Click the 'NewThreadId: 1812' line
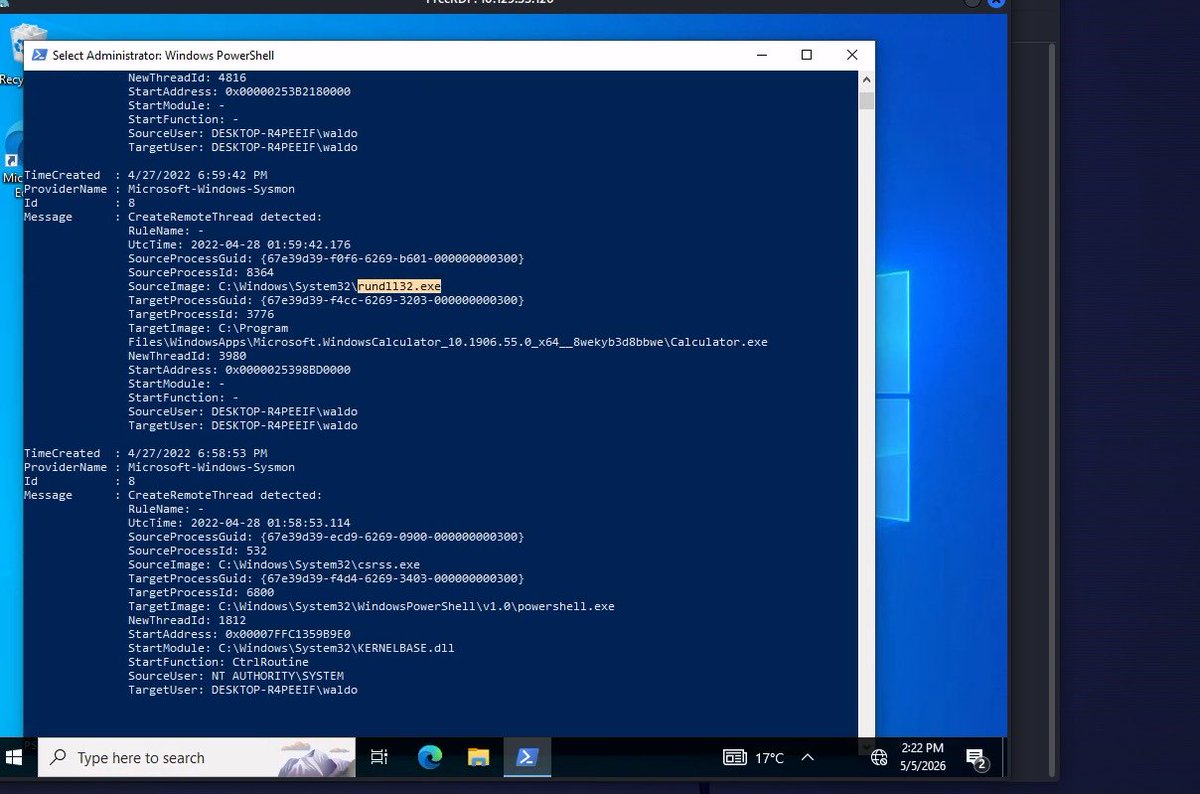1200x794 pixels. click(x=187, y=621)
